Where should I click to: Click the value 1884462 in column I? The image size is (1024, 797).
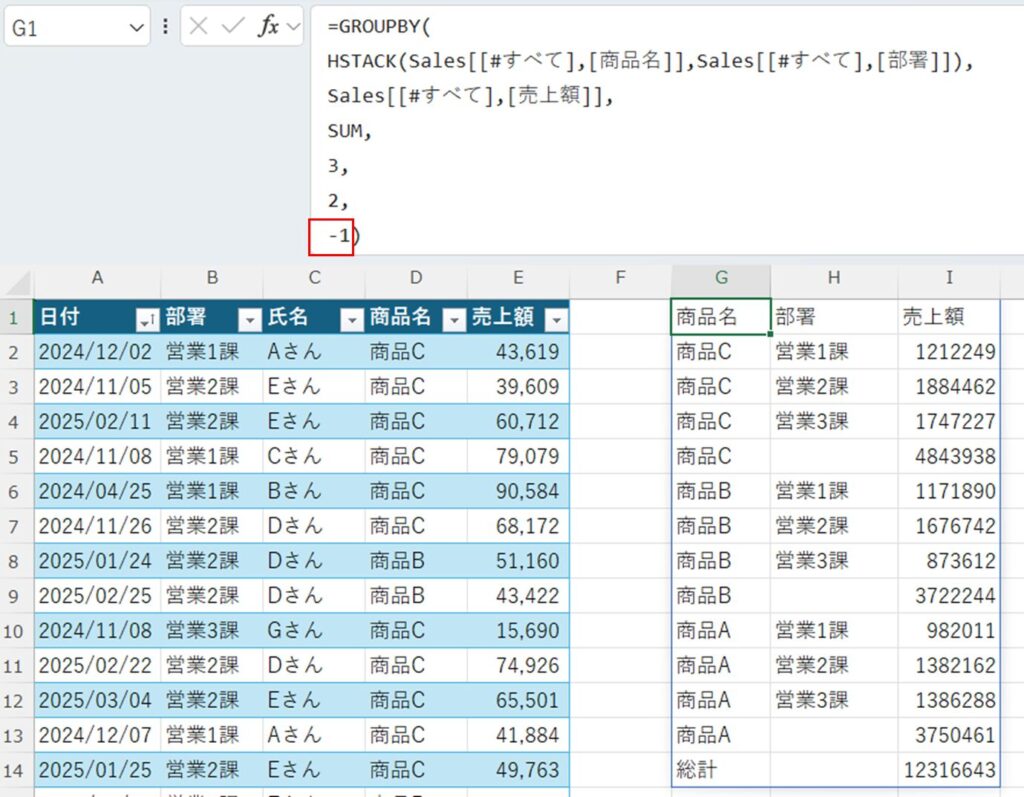949,386
